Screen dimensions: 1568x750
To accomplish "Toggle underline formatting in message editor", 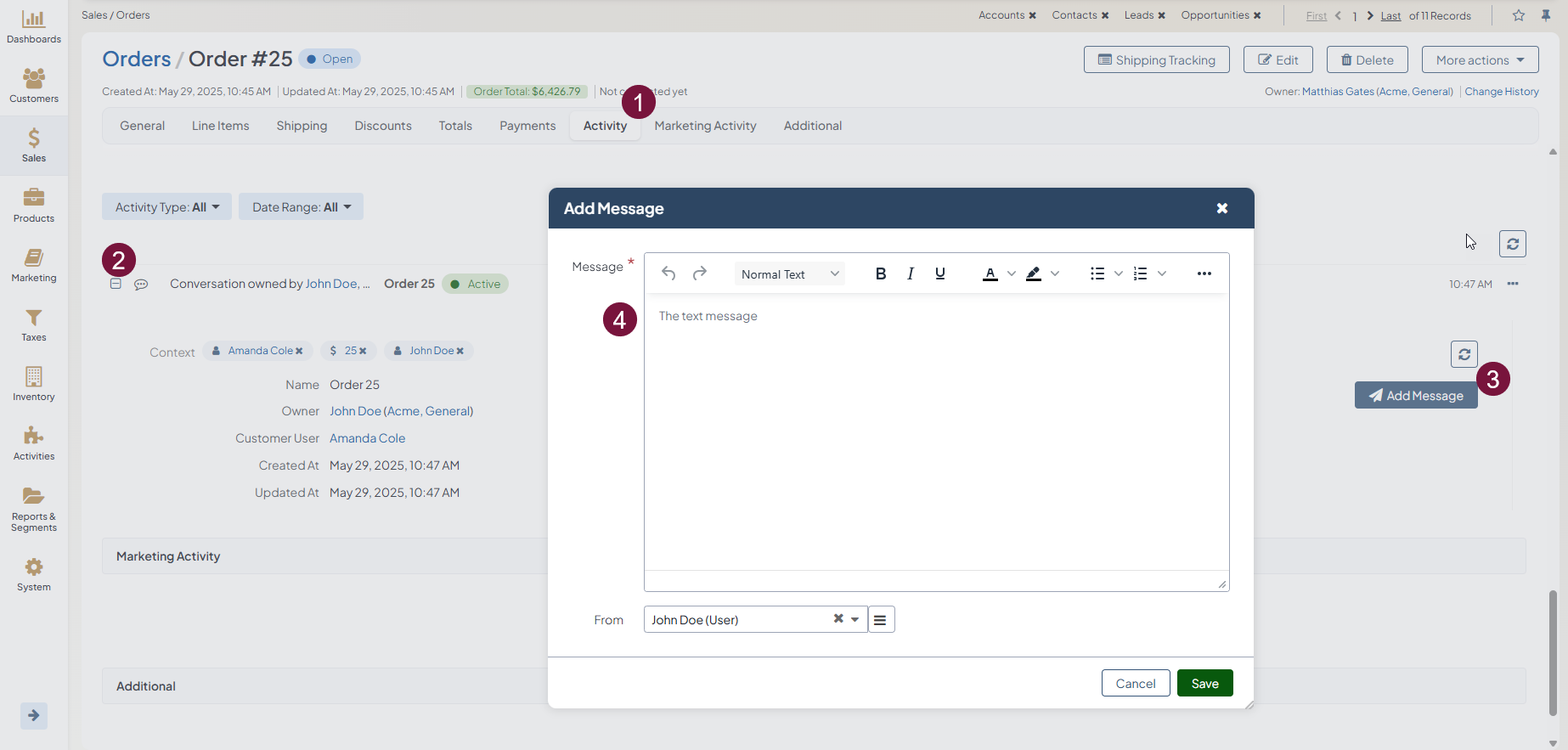I will point(939,273).
